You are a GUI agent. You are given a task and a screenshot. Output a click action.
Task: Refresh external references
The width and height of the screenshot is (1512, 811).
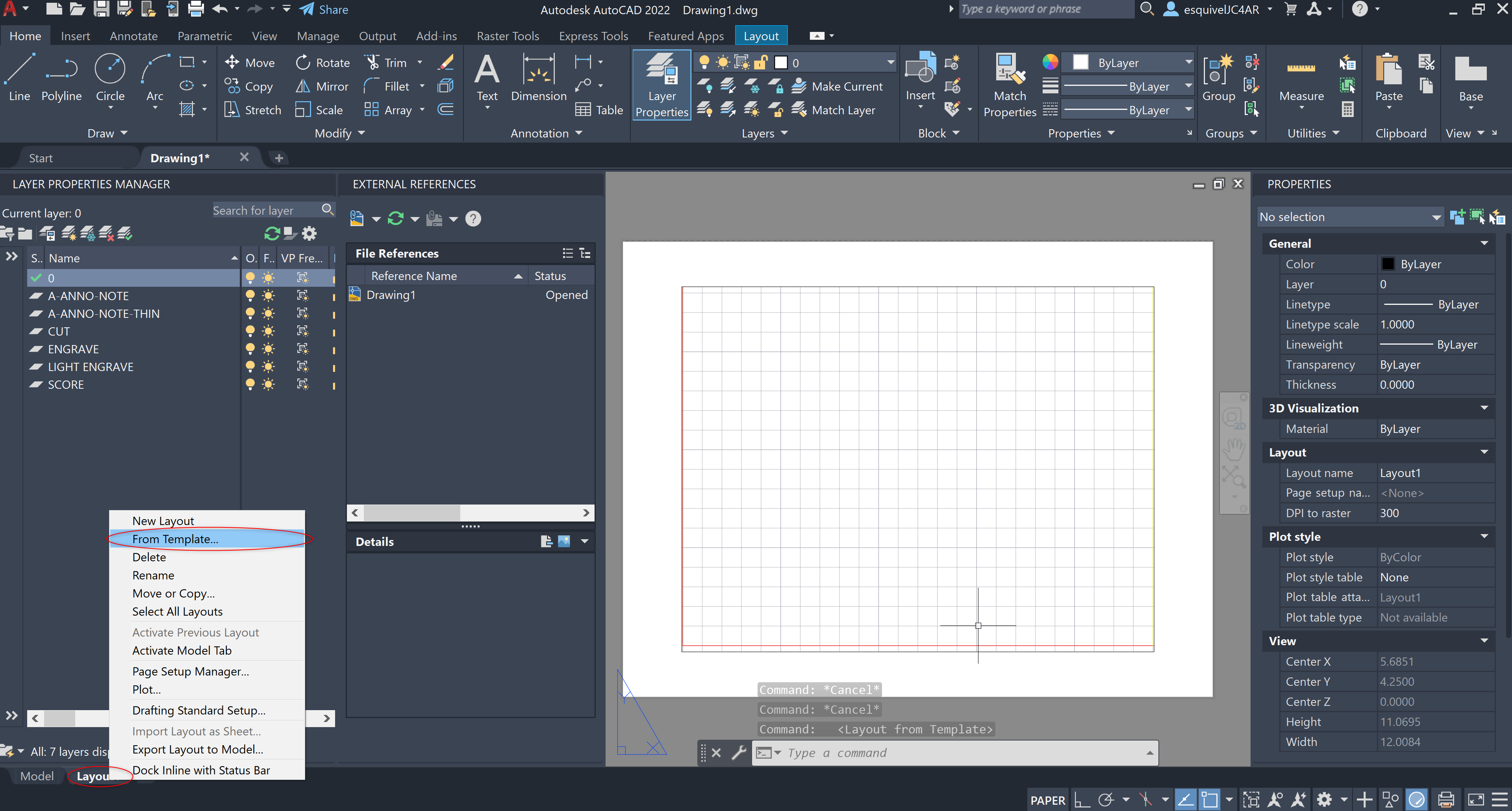click(396, 219)
